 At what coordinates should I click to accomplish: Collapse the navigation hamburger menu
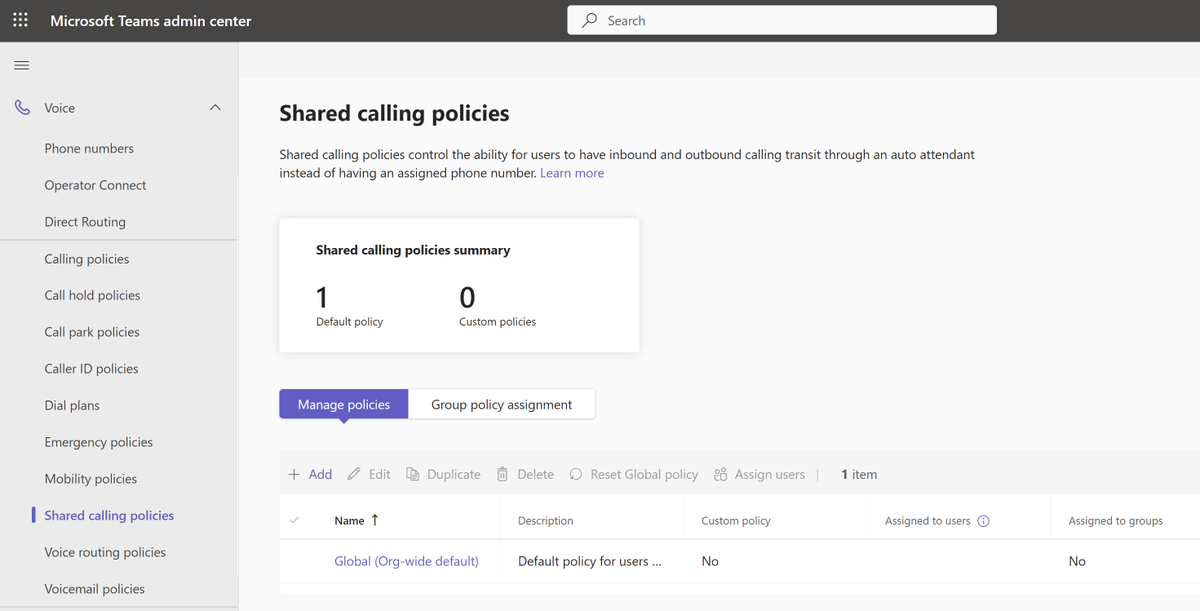click(x=21, y=66)
